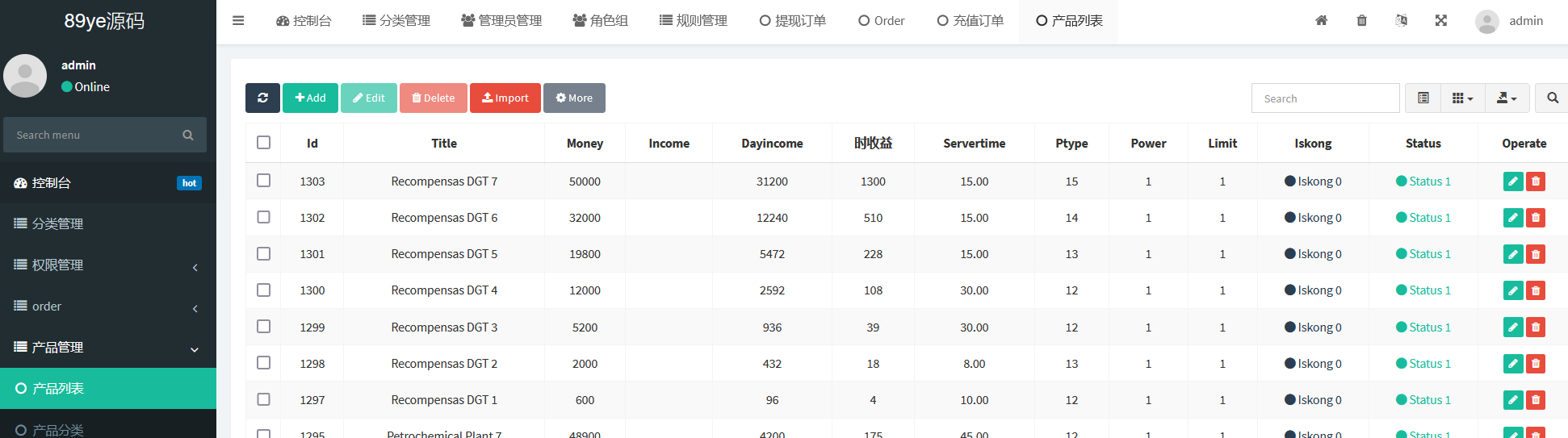Viewport: 1568px width, 438px height.
Task: Open the export data dropdown
Action: [x=1506, y=98]
